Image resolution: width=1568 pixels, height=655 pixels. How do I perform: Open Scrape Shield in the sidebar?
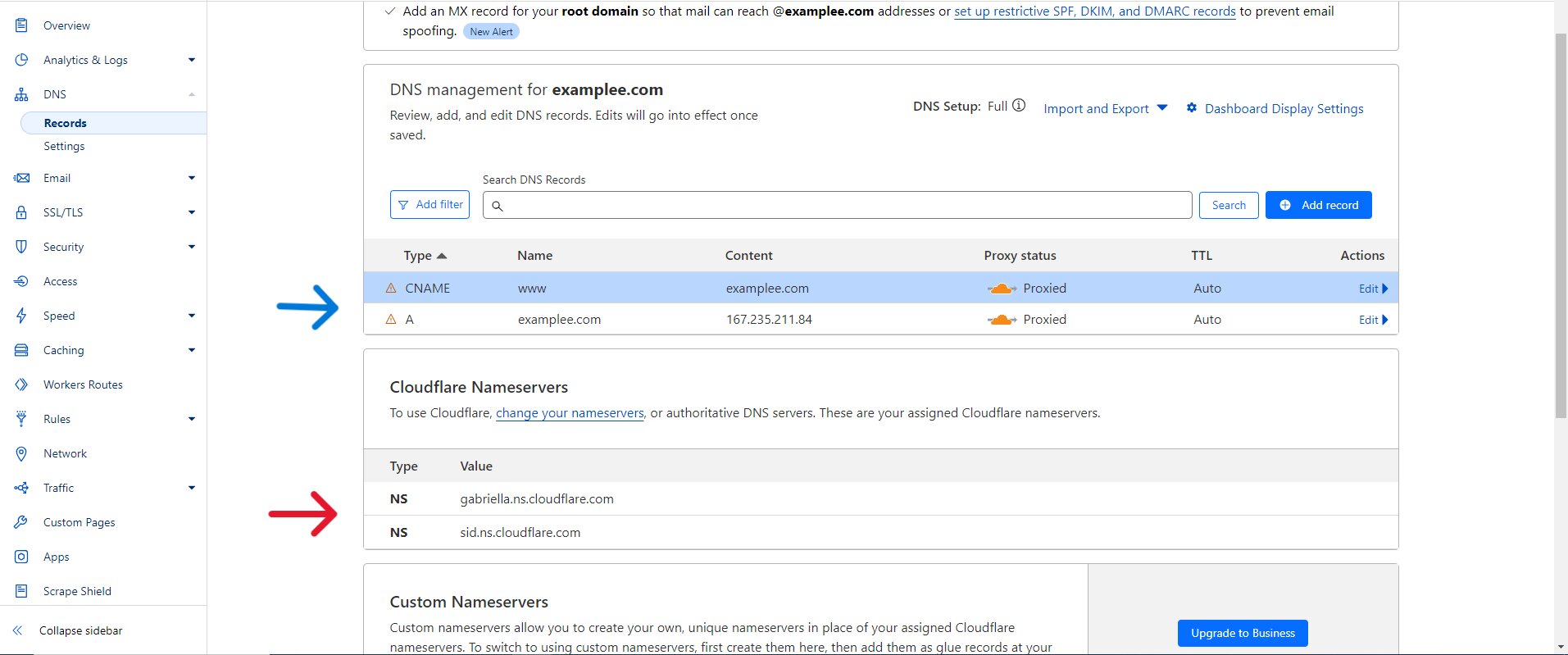[x=77, y=591]
